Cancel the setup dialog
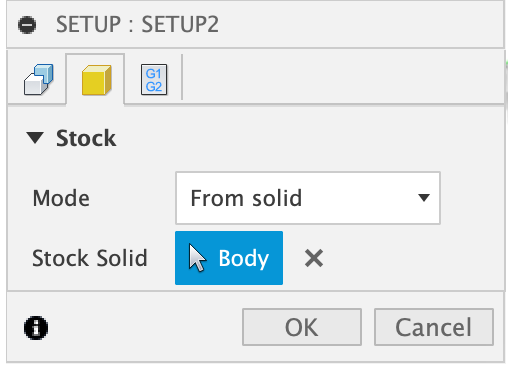The image size is (508, 366). pos(434,327)
